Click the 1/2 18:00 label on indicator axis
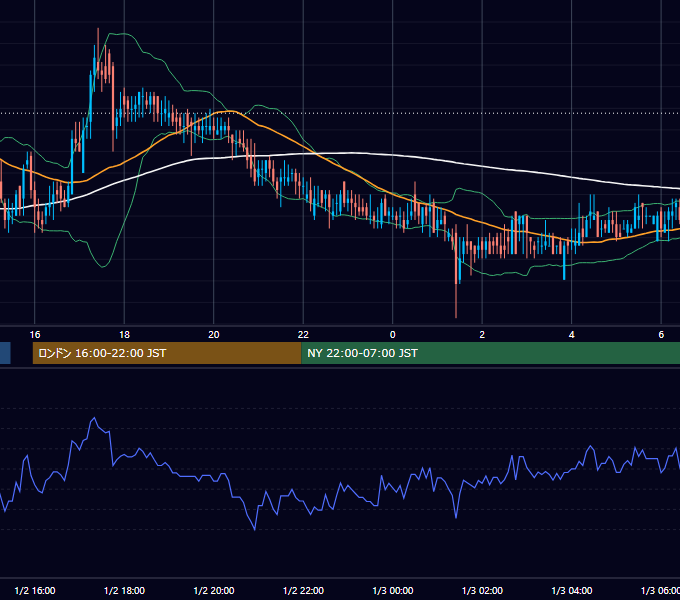This screenshot has width=680, height=600. (124, 590)
